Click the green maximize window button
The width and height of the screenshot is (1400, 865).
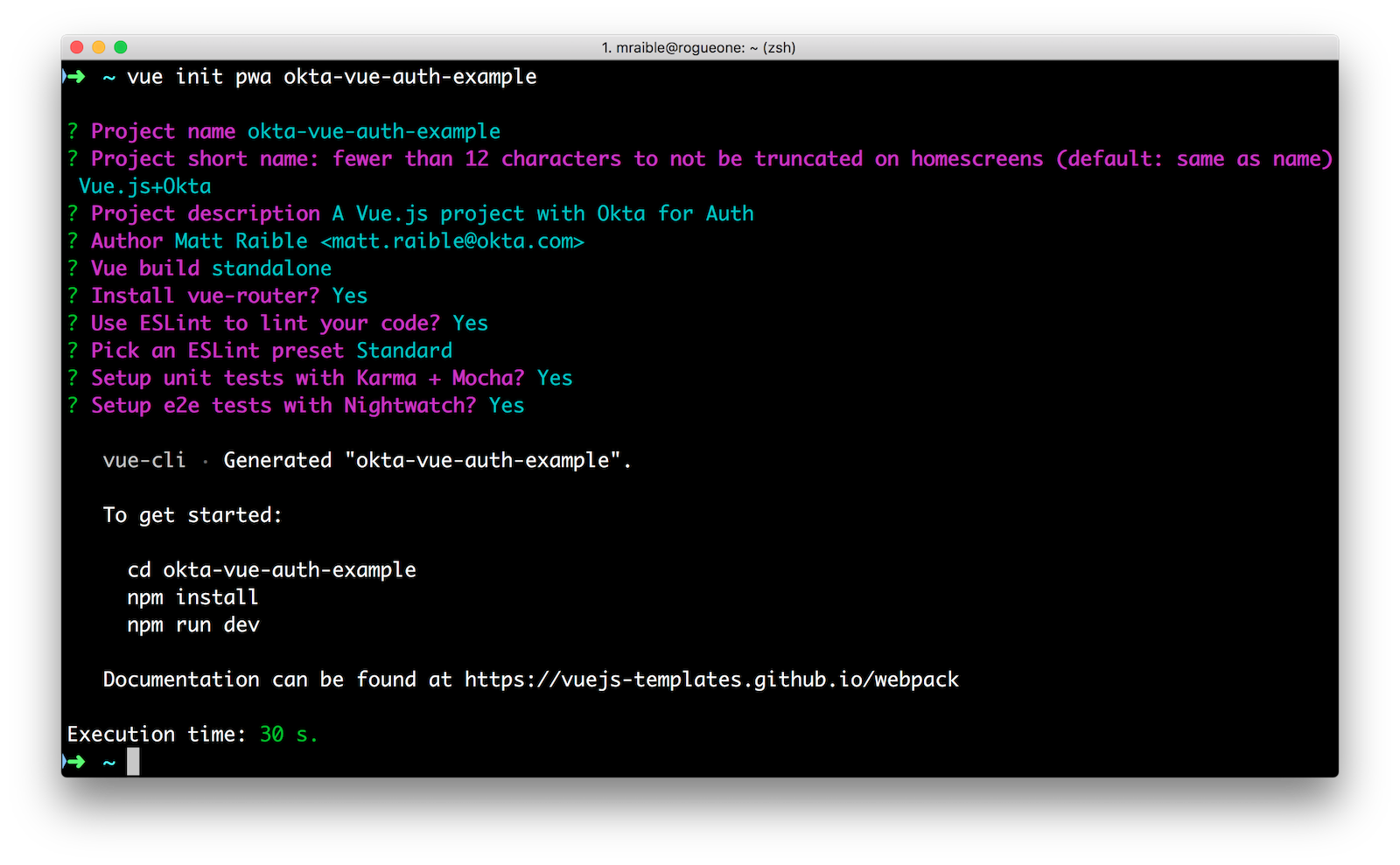[121, 47]
